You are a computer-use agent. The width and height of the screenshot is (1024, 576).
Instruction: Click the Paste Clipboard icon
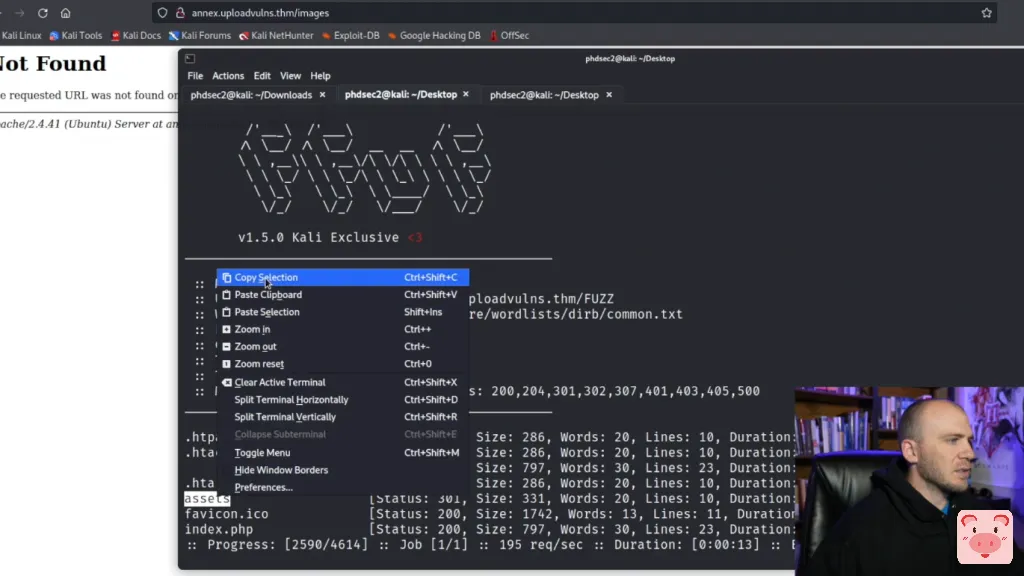coord(227,295)
